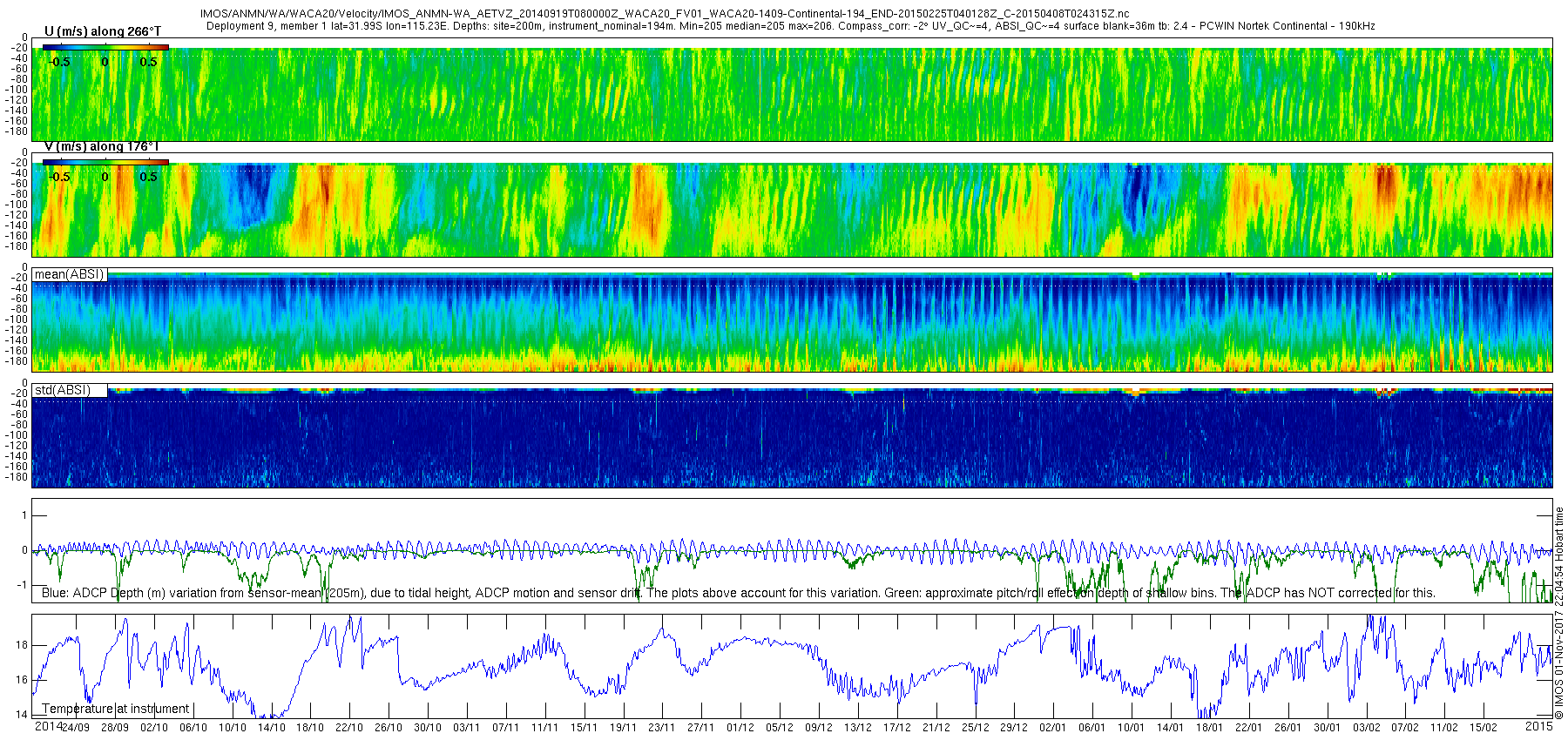Click the '26/10' date tick label
The height and width of the screenshot is (740, 1568).
389,728
